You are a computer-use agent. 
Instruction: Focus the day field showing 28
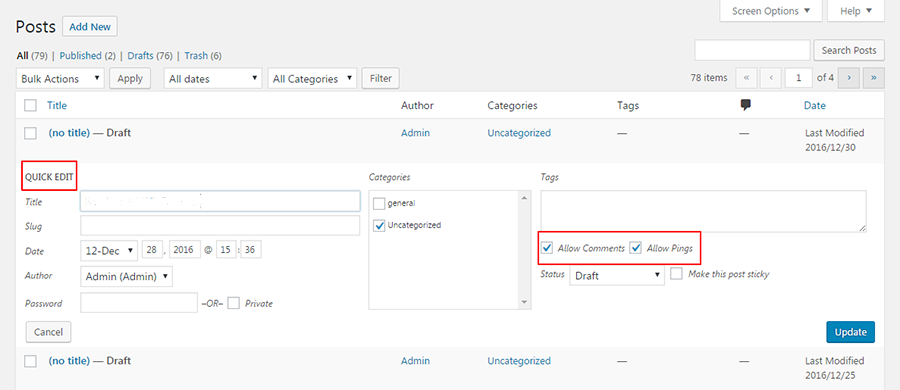click(153, 250)
